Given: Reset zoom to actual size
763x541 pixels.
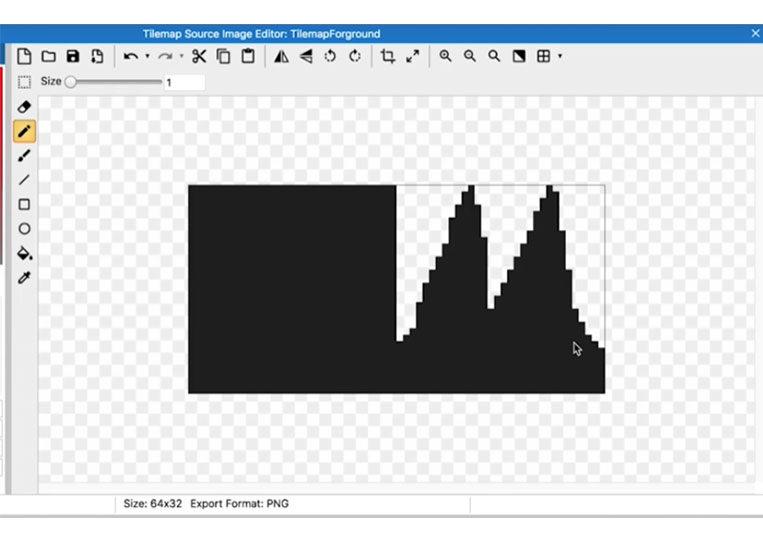Looking at the screenshot, I should tap(494, 56).
